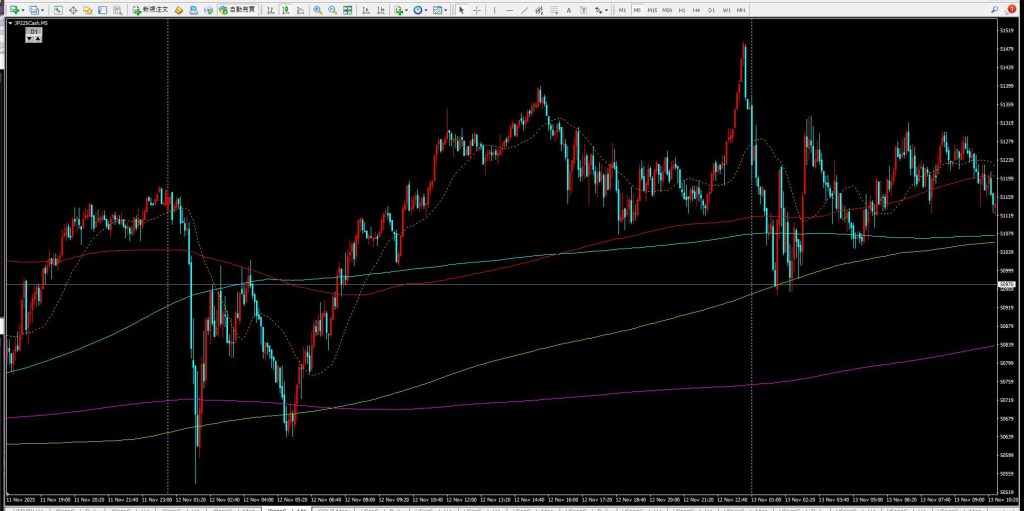
Task: Draw a trendline with the line tool
Action: coord(525,10)
